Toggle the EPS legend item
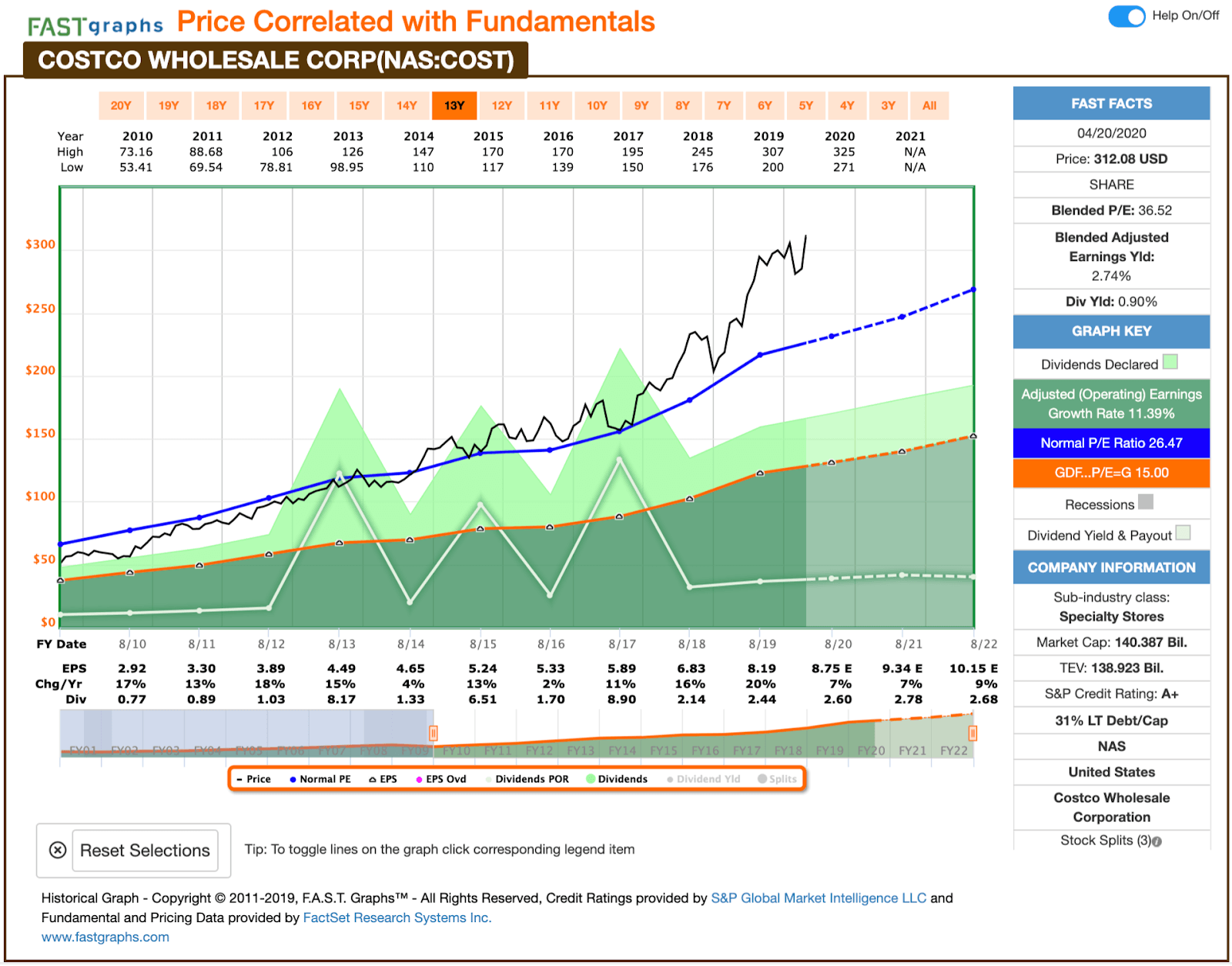 coord(383,779)
